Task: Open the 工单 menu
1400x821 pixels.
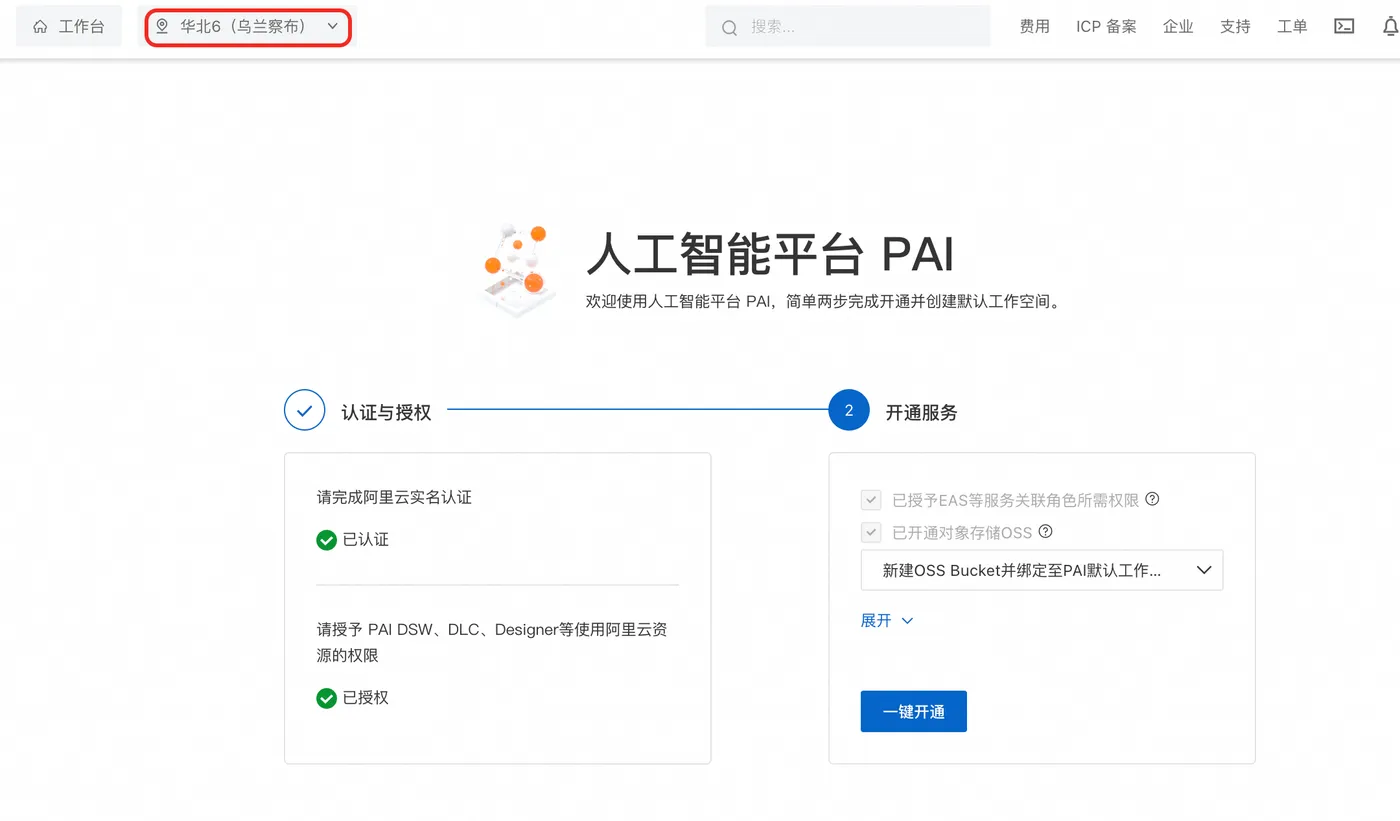Action: click(1292, 27)
